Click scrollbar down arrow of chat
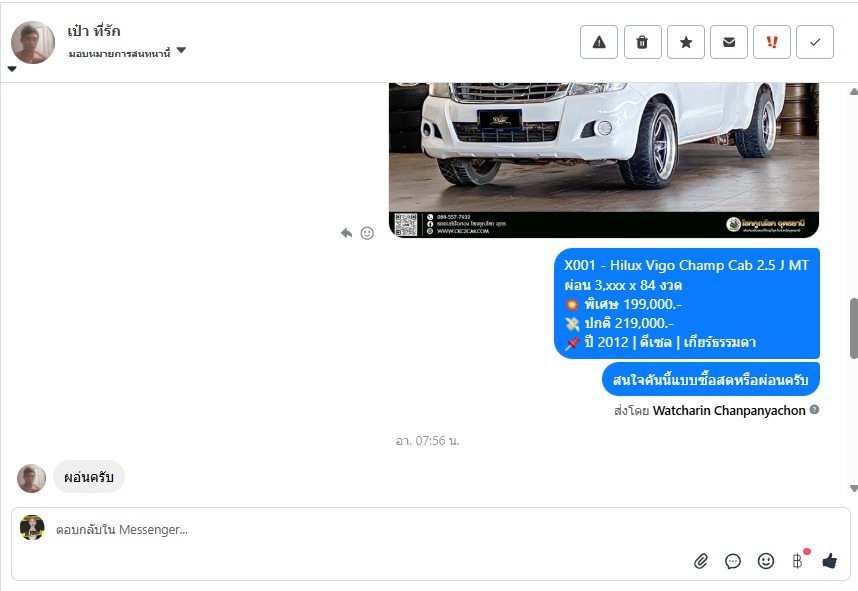The height and width of the screenshot is (591, 858). (854, 488)
